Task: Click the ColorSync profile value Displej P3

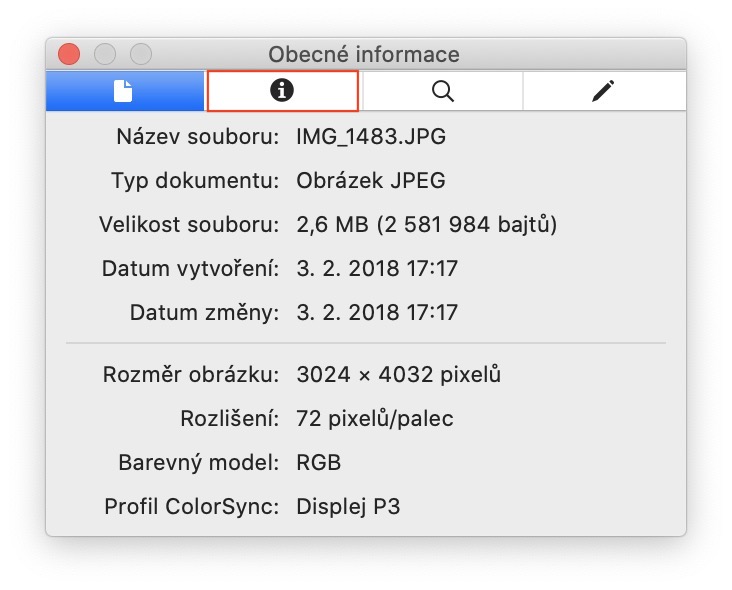Action: (348, 507)
